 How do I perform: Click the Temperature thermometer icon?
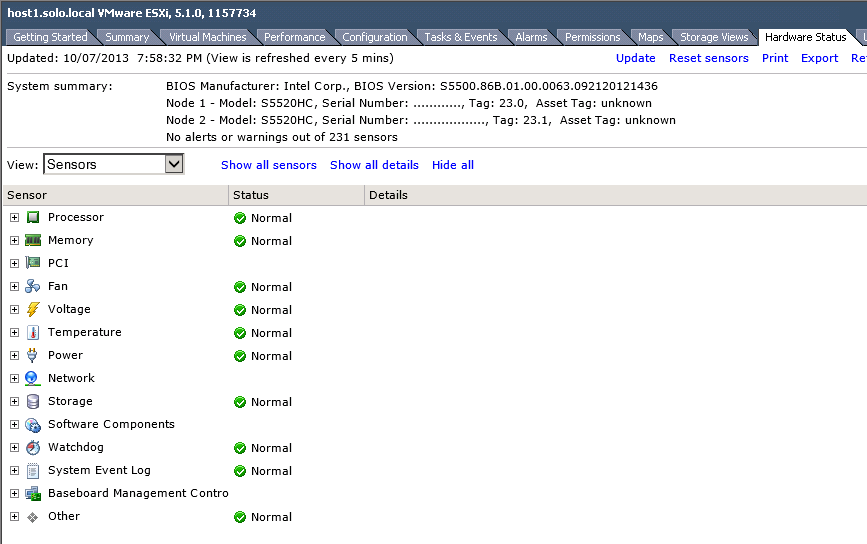click(x=33, y=332)
